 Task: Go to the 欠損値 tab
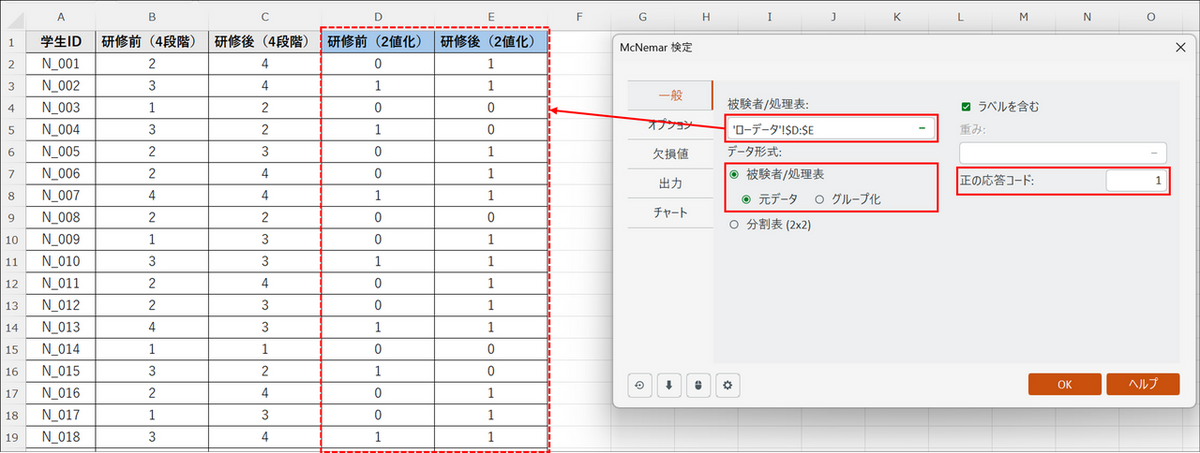point(669,154)
